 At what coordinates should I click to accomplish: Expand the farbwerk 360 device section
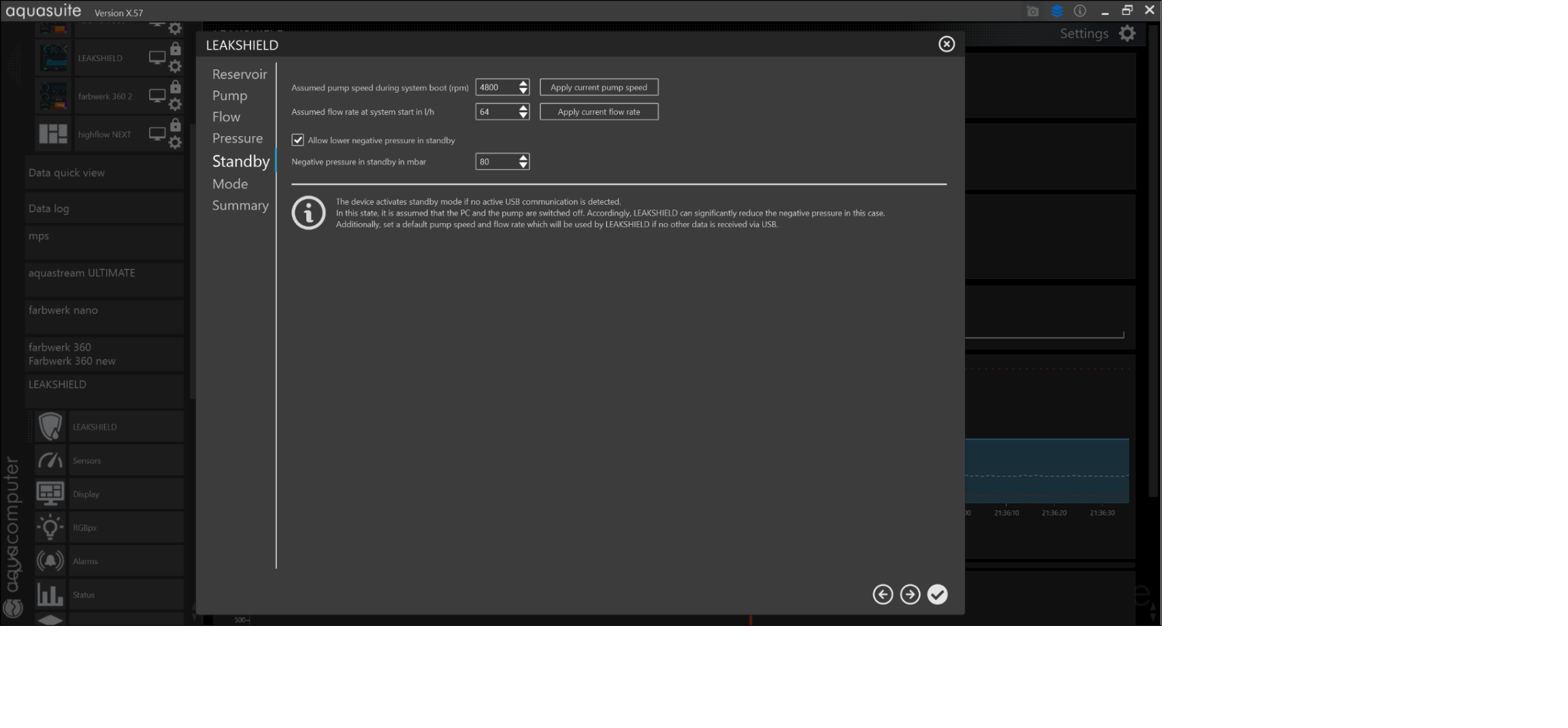[x=104, y=354]
